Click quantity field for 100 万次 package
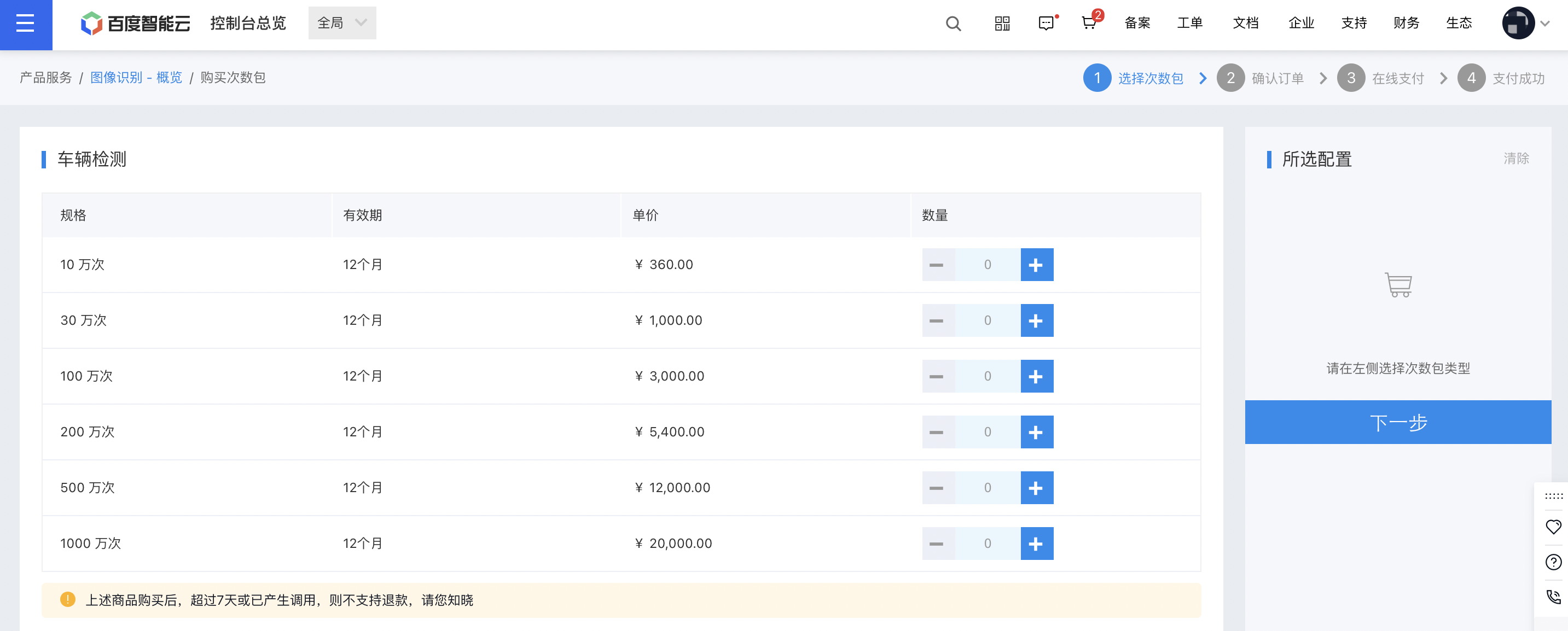The width and height of the screenshot is (1568, 631). pyautogui.click(x=988, y=376)
